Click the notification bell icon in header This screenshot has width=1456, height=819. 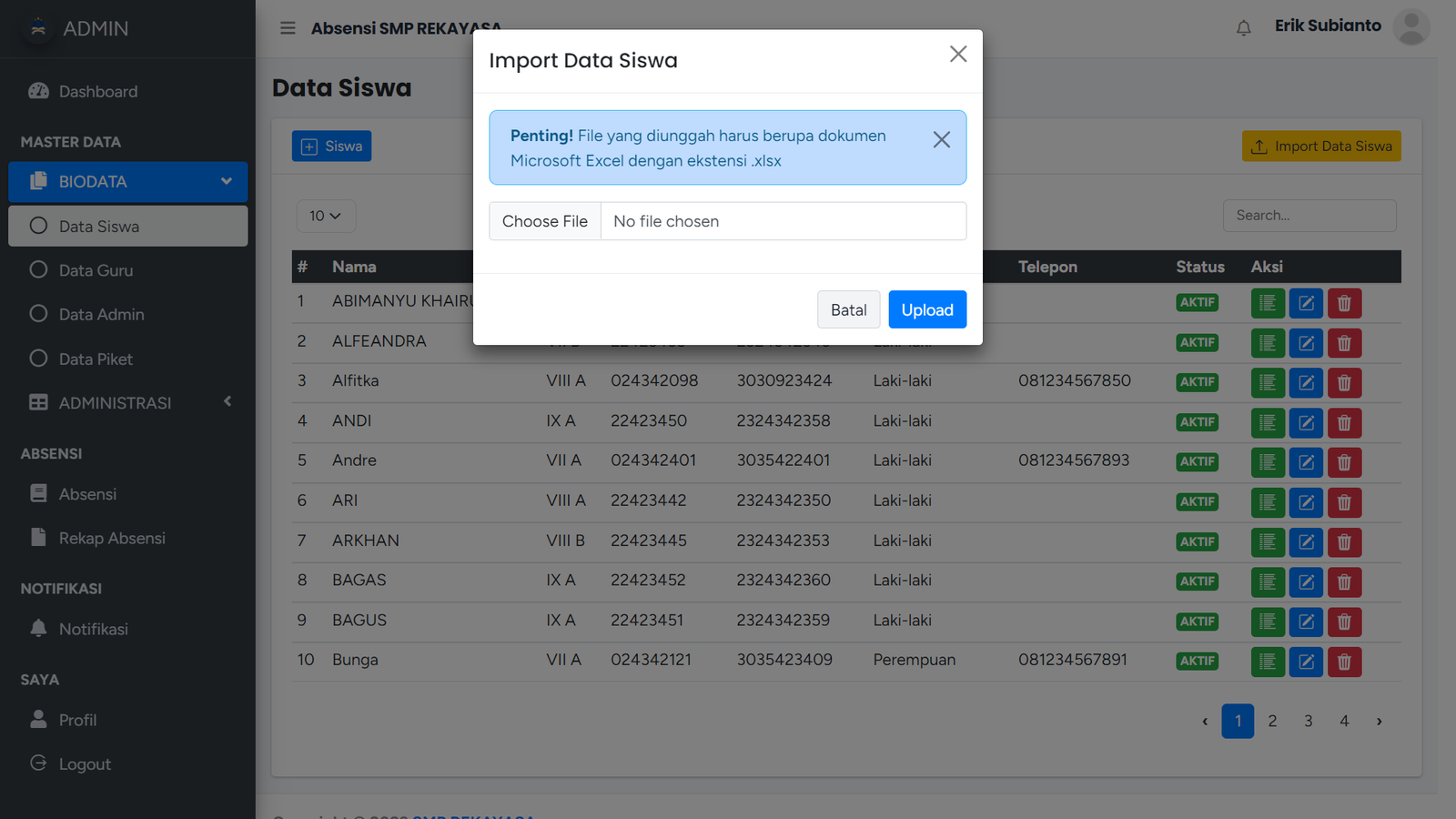(x=1243, y=28)
